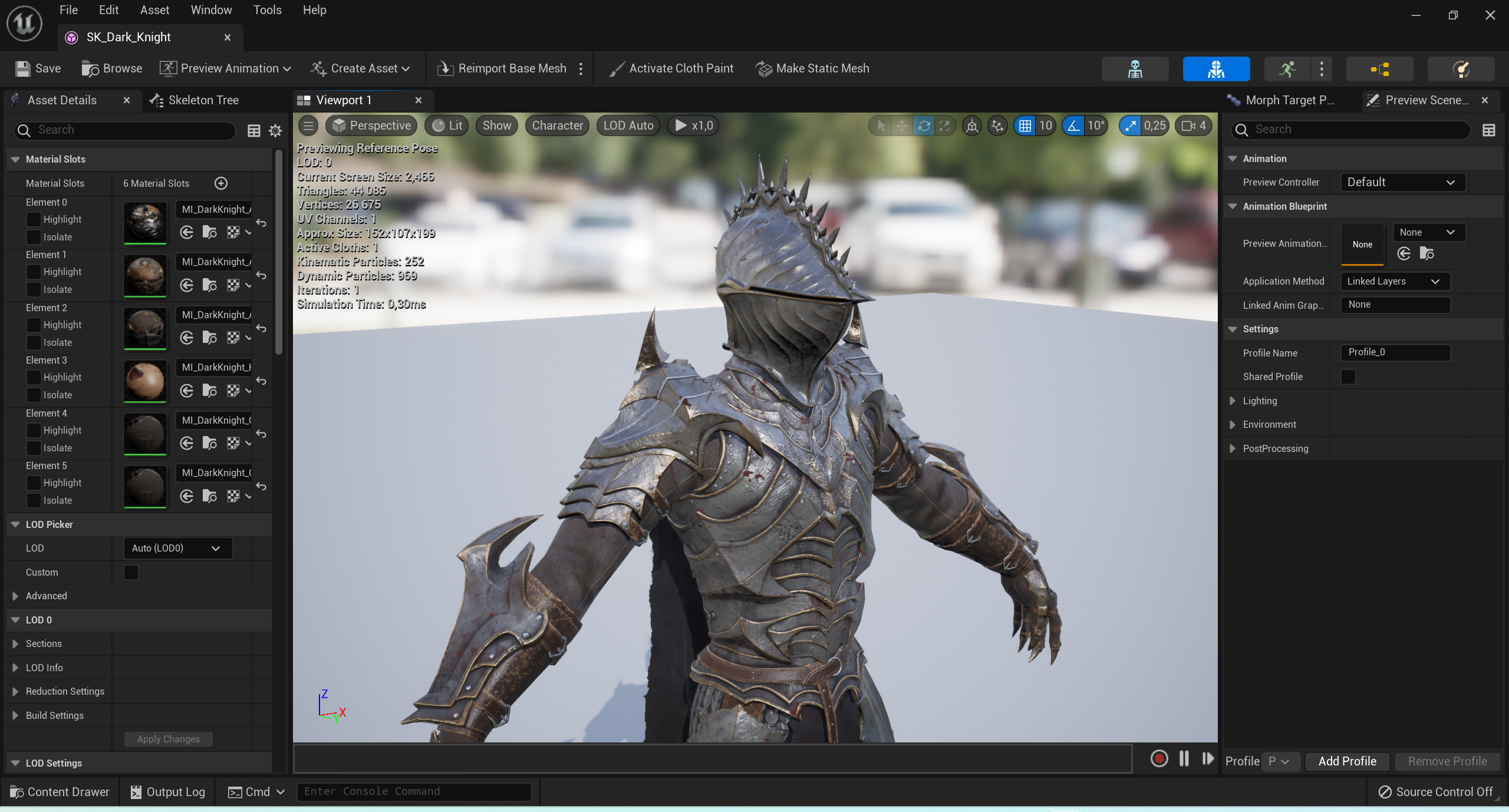The height and width of the screenshot is (812, 1509).
Task: Open the Application Method Linked Layers dropdown
Action: pos(1395,281)
